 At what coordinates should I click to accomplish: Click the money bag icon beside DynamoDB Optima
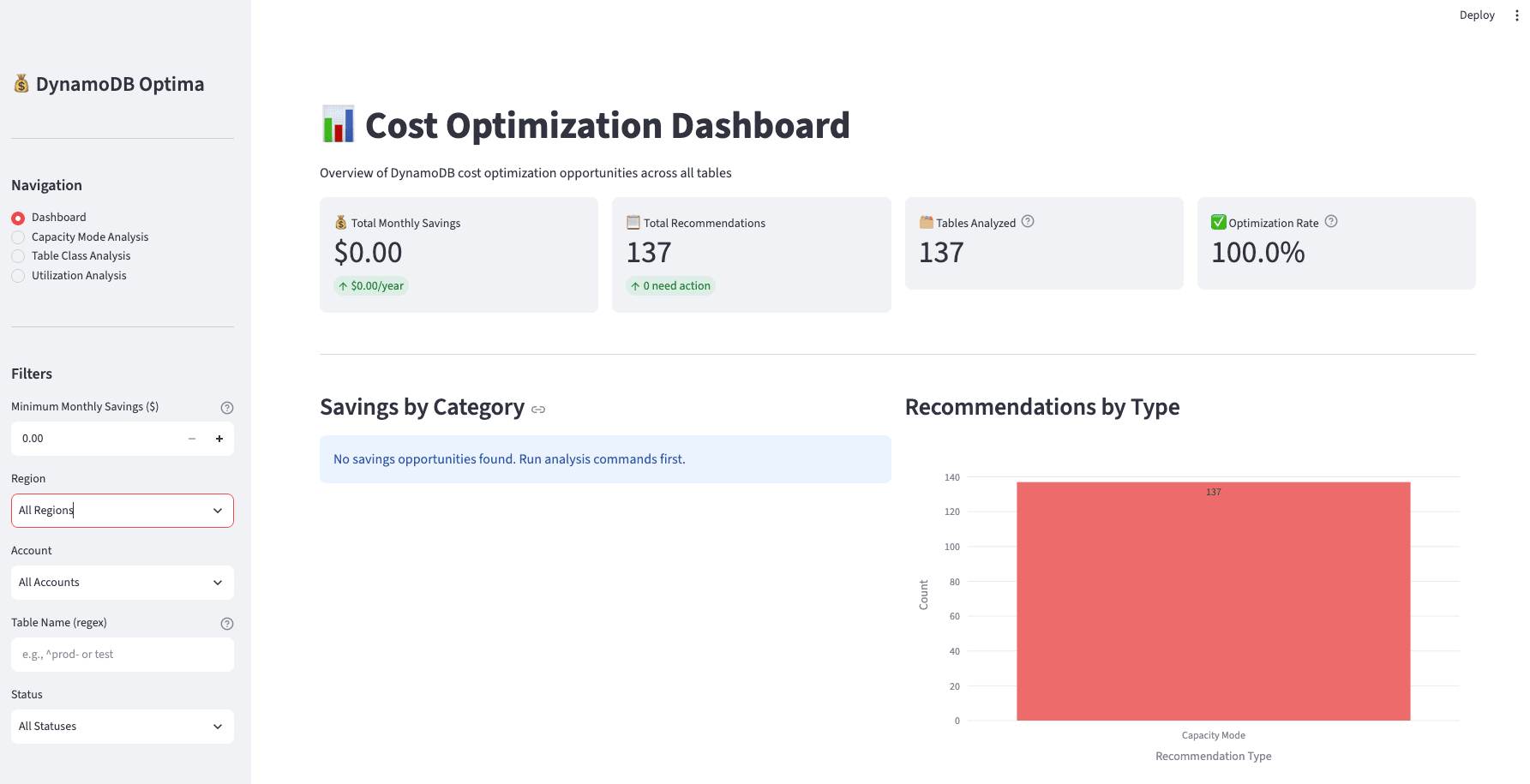click(21, 83)
